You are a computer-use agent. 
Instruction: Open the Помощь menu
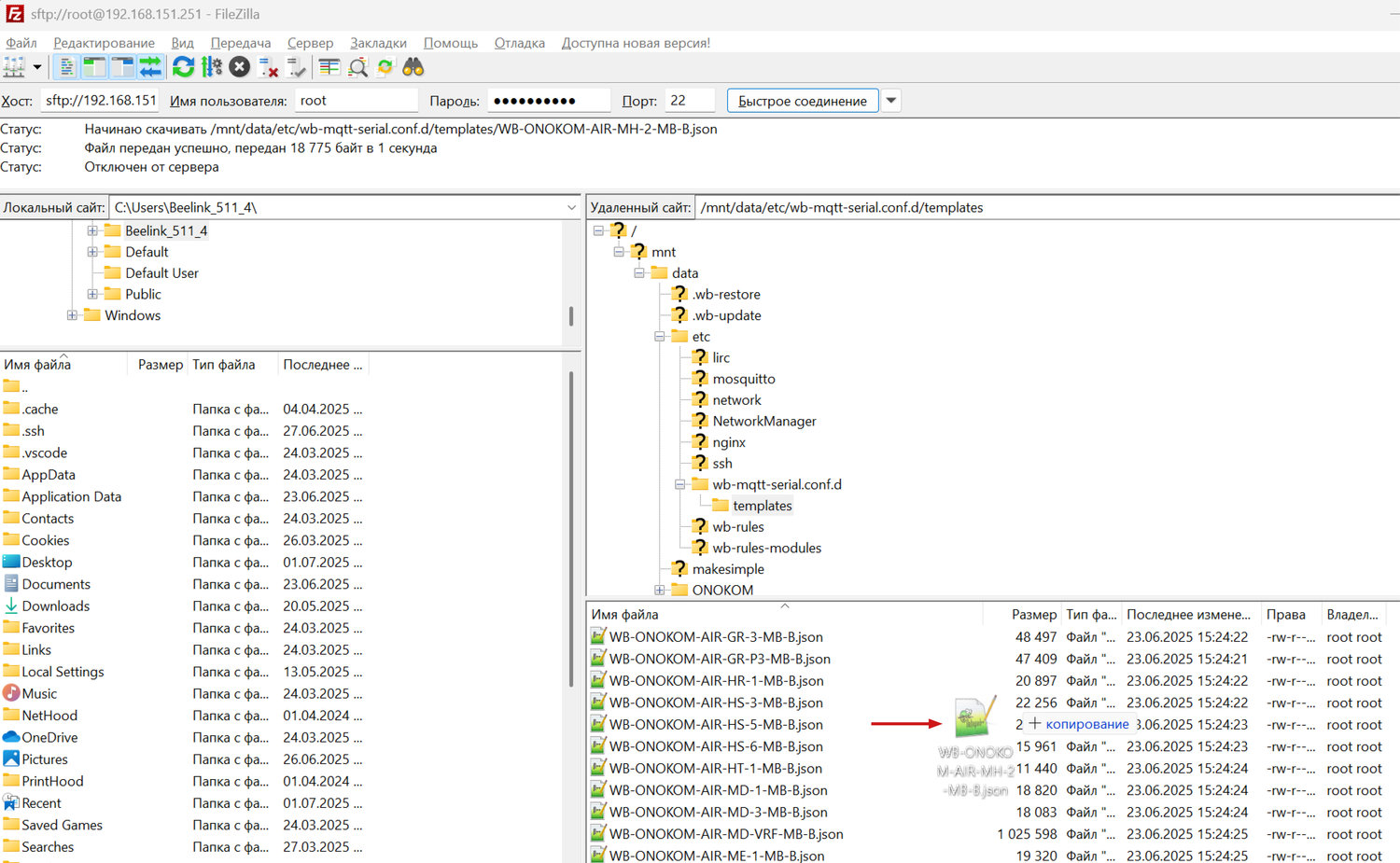point(451,43)
